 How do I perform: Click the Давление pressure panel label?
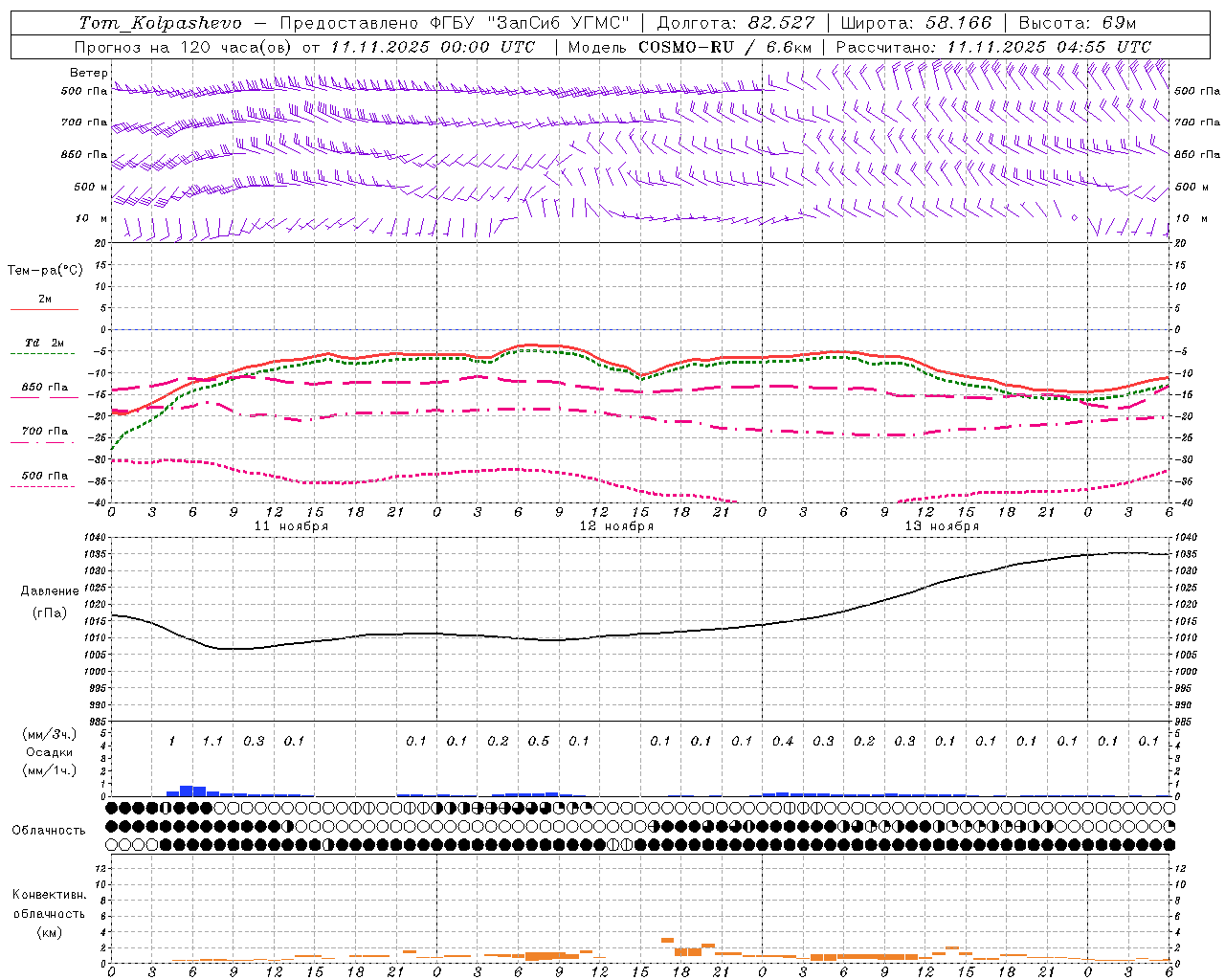(x=50, y=591)
